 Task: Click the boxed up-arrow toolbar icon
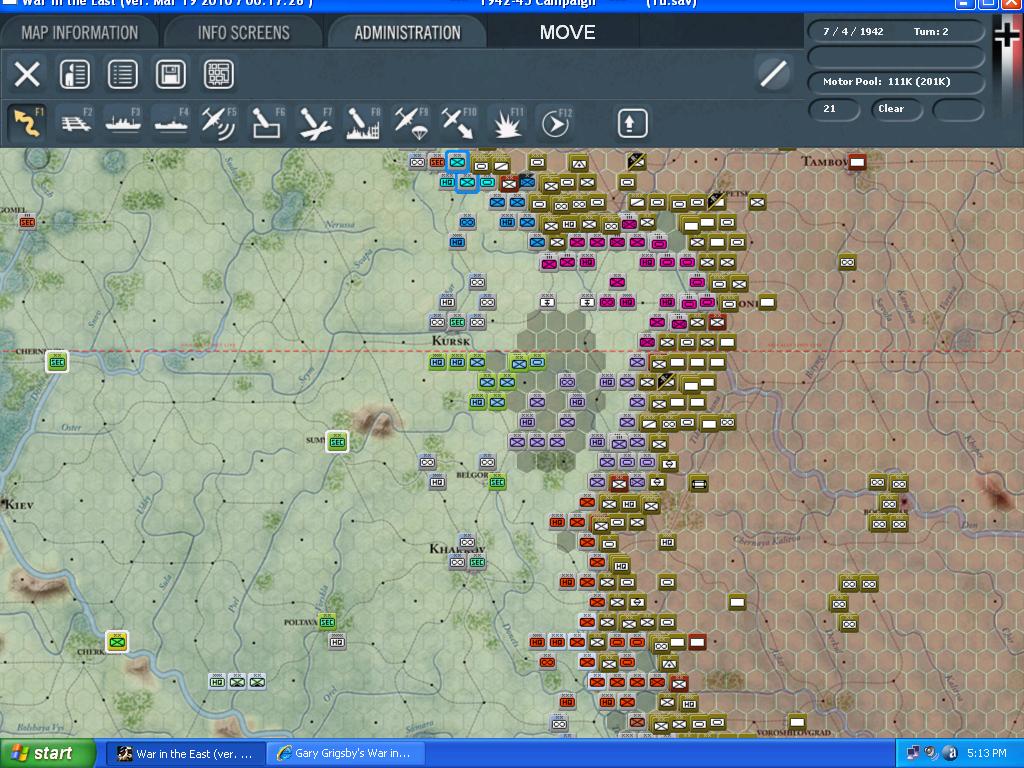[x=632, y=123]
